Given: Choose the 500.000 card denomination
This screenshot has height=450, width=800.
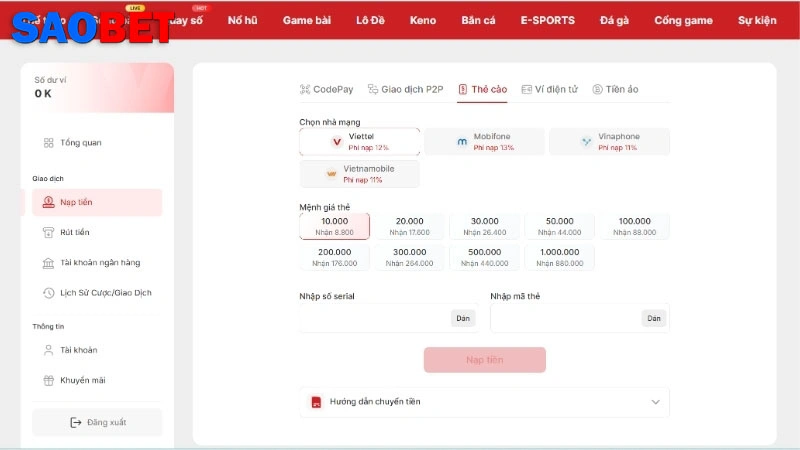Looking at the screenshot, I should [x=484, y=257].
